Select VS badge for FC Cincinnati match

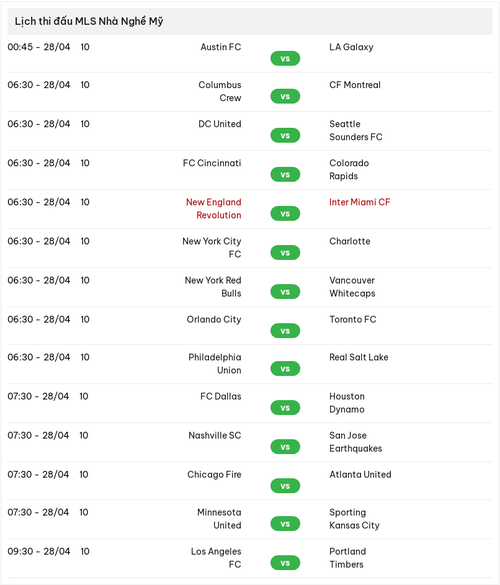pos(285,175)
